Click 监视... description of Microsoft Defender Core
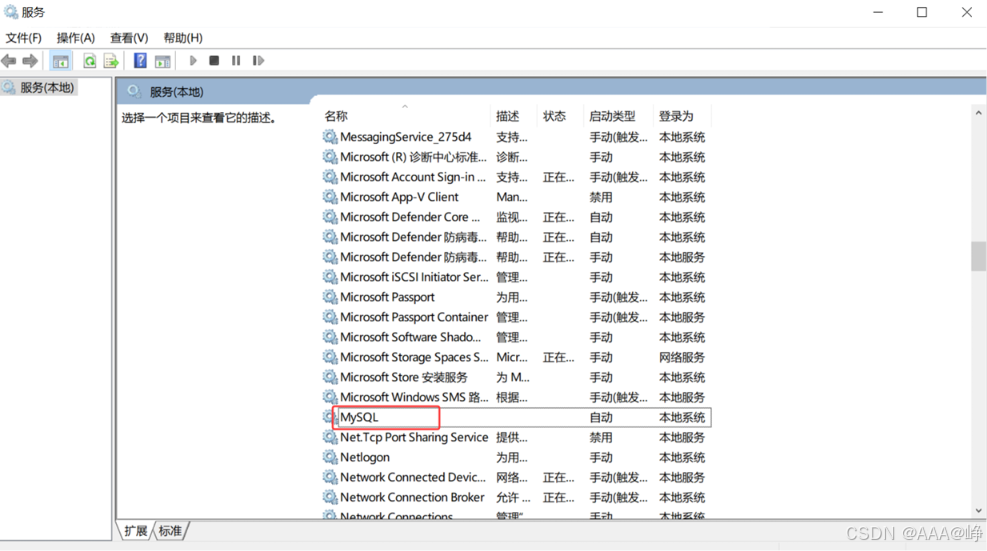The height and width of the screenshot is (551, 987). 512,217
